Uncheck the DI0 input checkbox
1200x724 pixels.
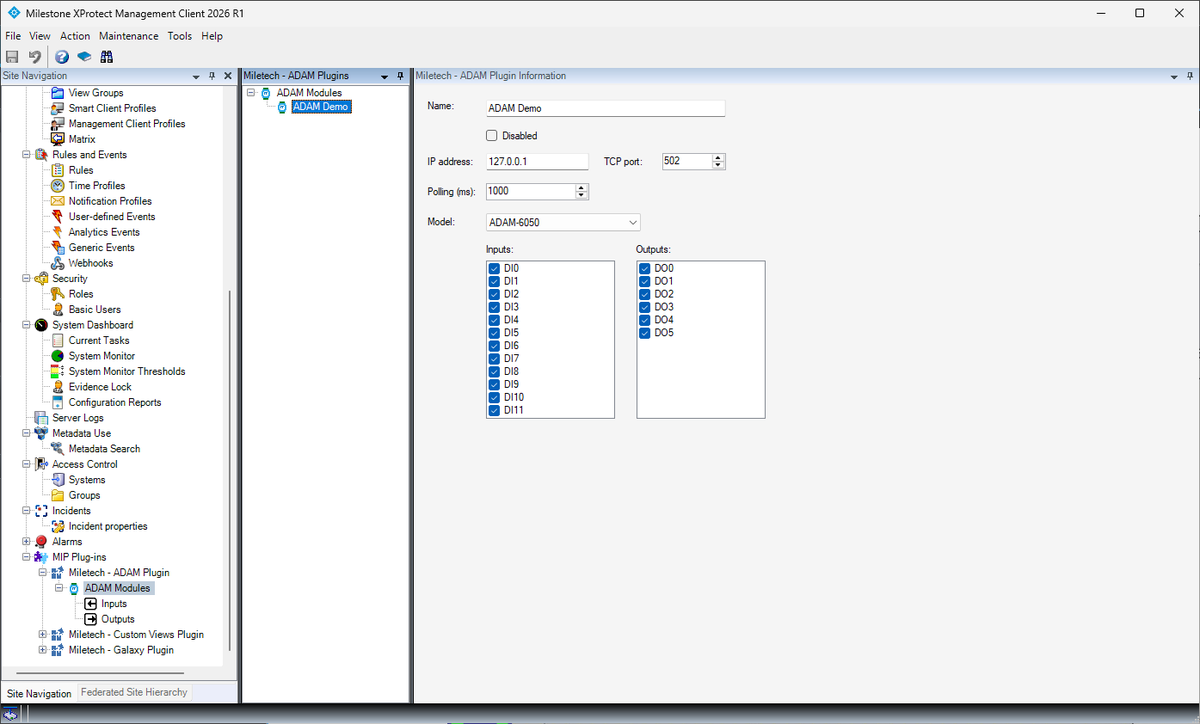494,269
